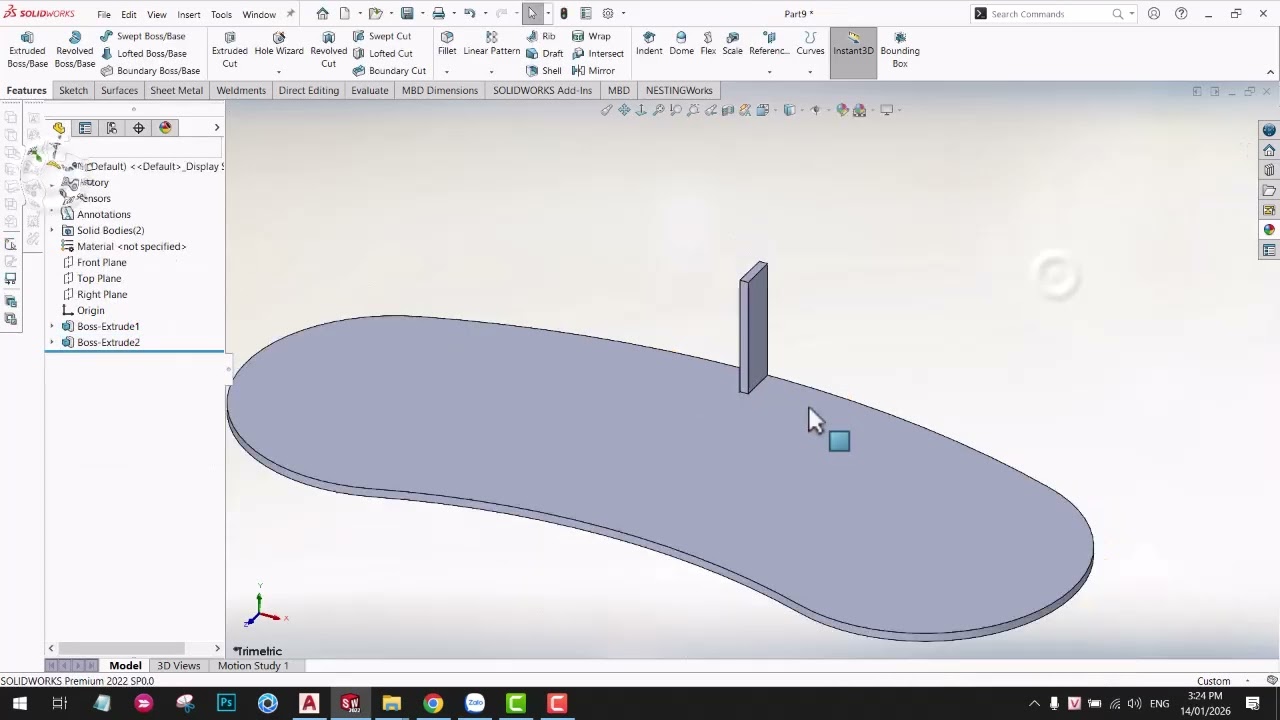Open the DimXpertManager crosshair tab

(x=138, y=128)
